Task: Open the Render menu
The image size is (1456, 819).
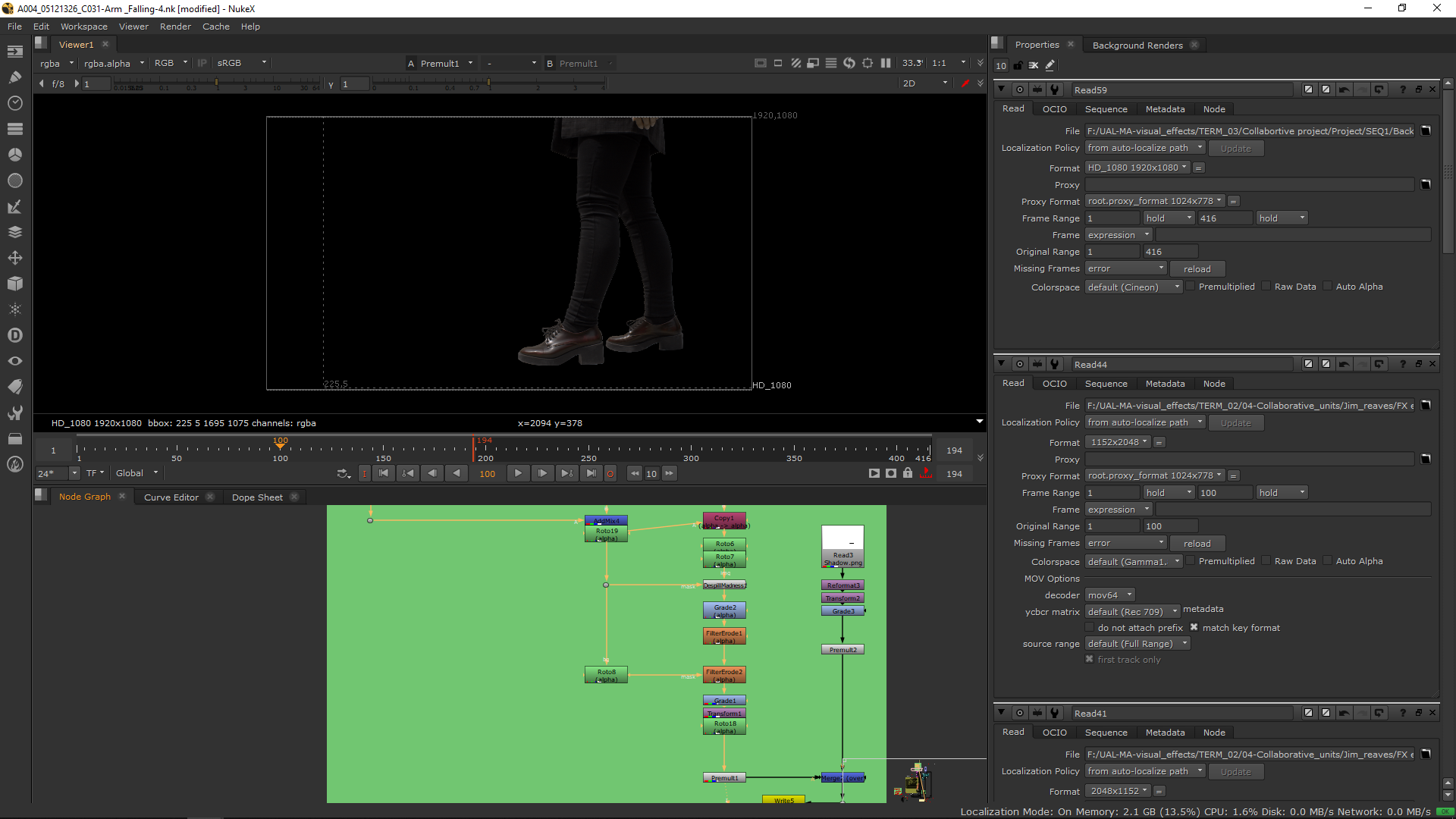Action: 175,27
